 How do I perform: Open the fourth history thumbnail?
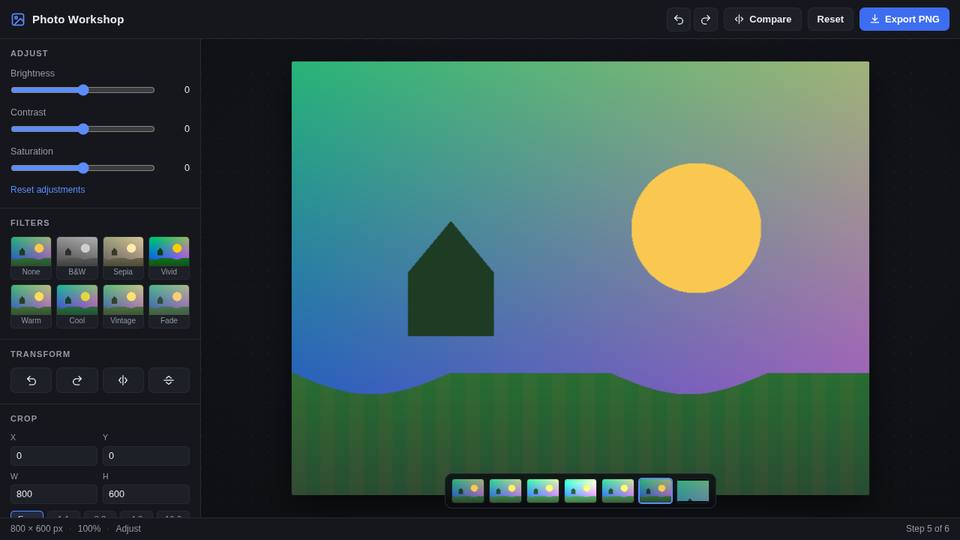pos(580,491)
